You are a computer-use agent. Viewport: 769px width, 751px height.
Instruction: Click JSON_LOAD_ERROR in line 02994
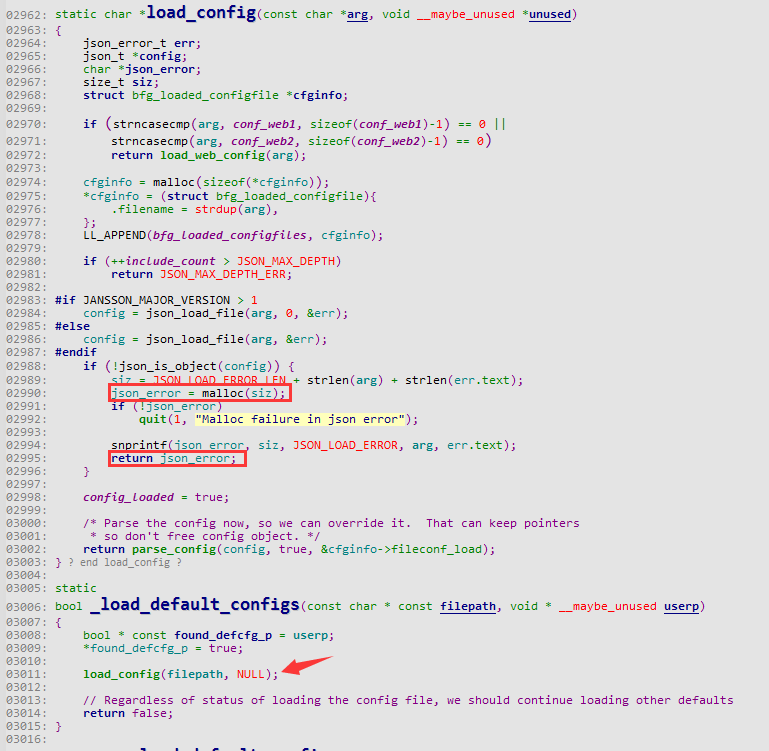(345, 445)
